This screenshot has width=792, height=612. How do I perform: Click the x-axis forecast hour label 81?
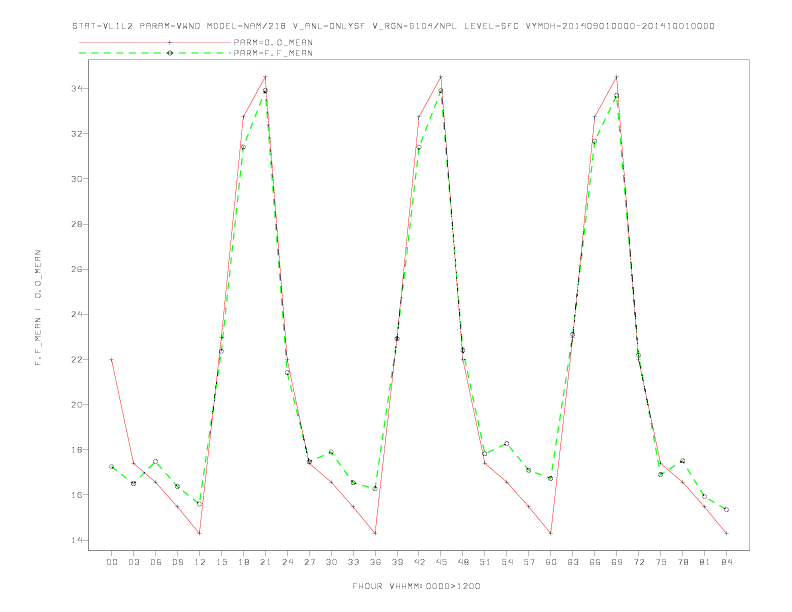(x=705, y=562)
